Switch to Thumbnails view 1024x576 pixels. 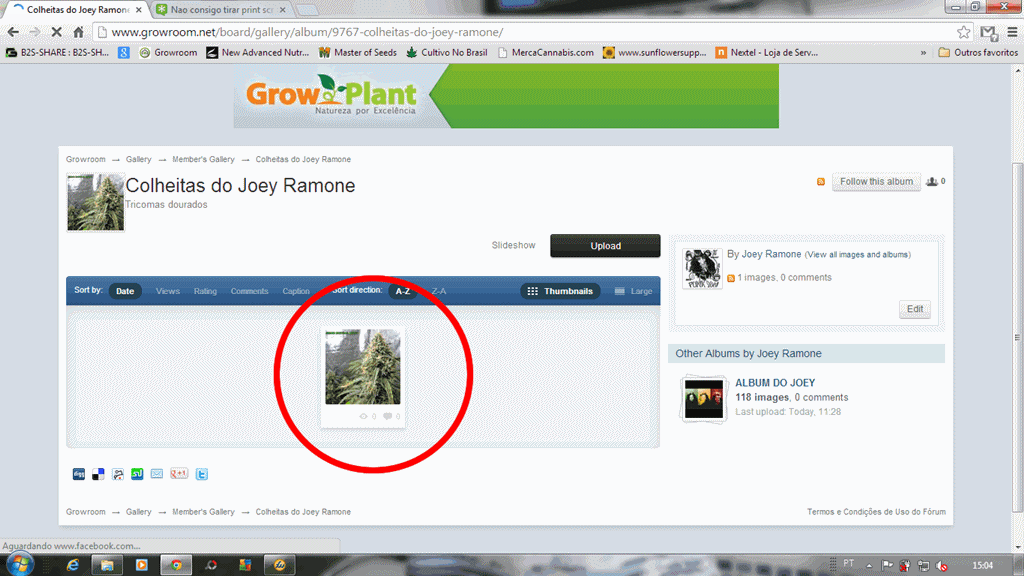(560, 291)
